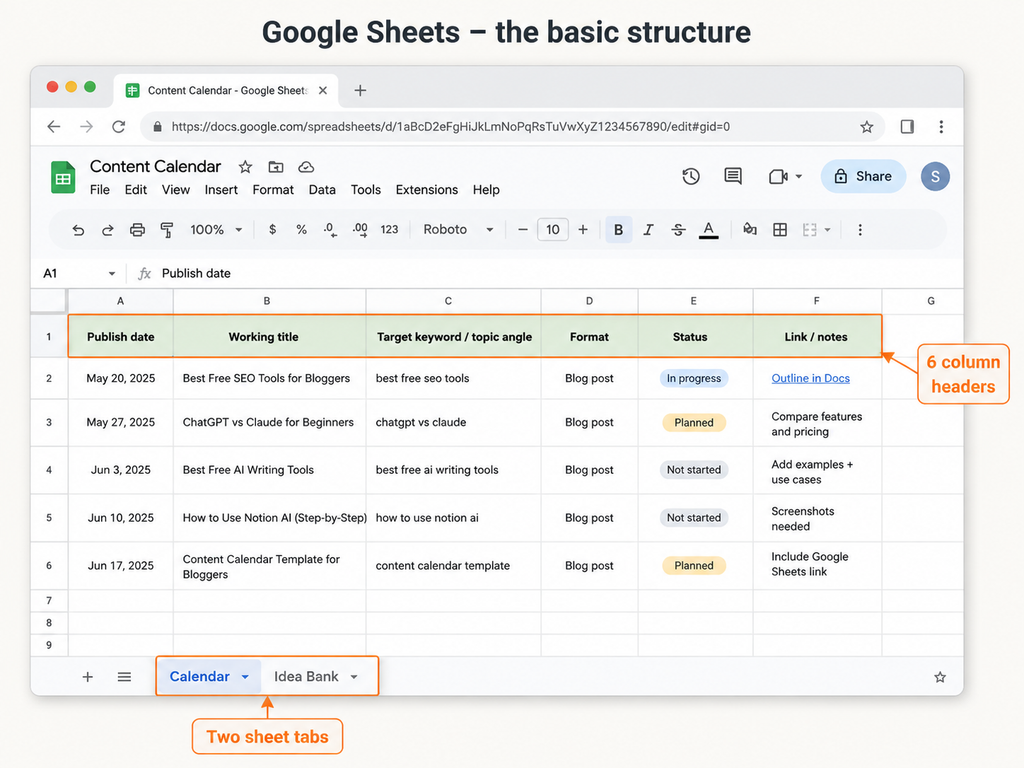
Task: Click the Planned chip in row 3
Action: (694, 423)
